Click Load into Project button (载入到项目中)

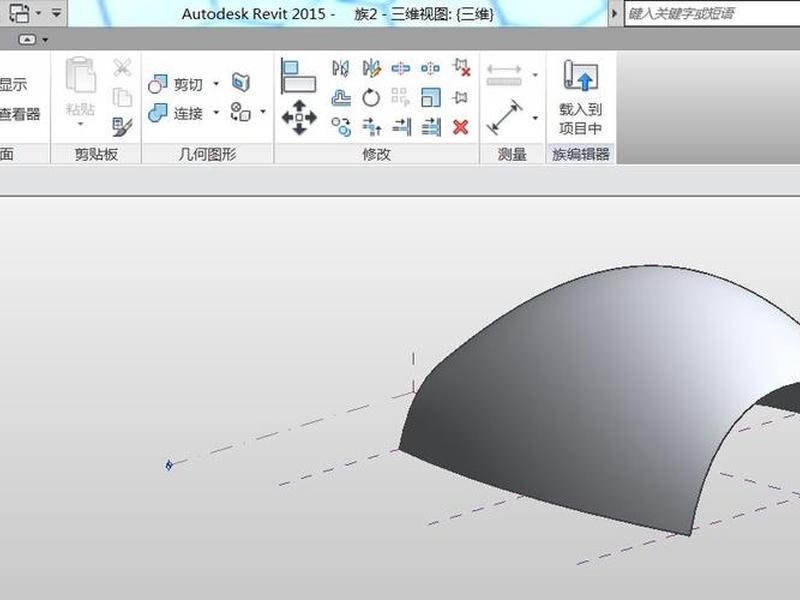point(580,97)
